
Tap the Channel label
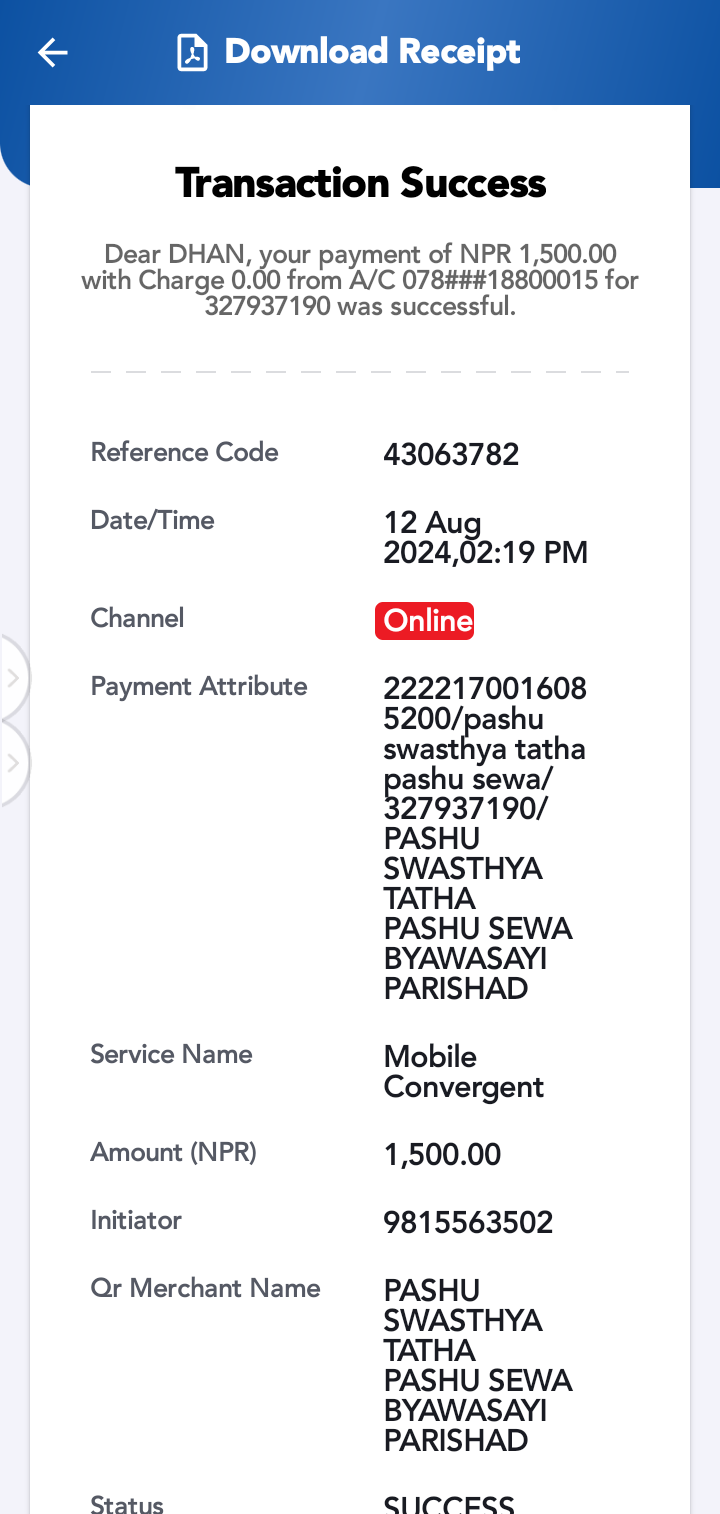click(x=137, y=618)
